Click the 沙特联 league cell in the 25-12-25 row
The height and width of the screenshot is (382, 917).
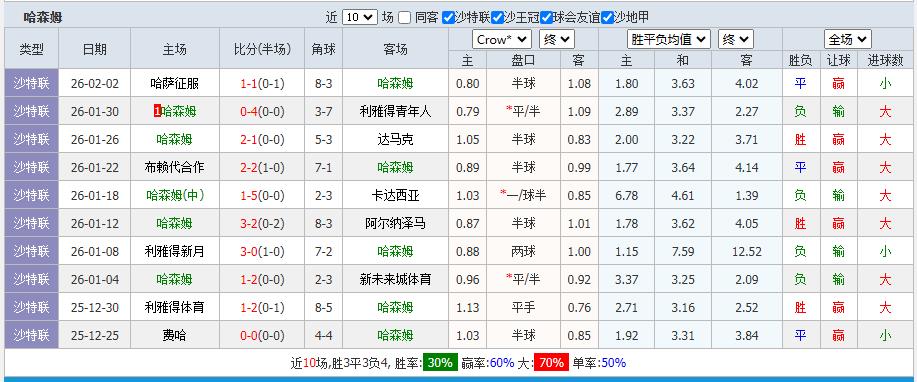[32, 335]
